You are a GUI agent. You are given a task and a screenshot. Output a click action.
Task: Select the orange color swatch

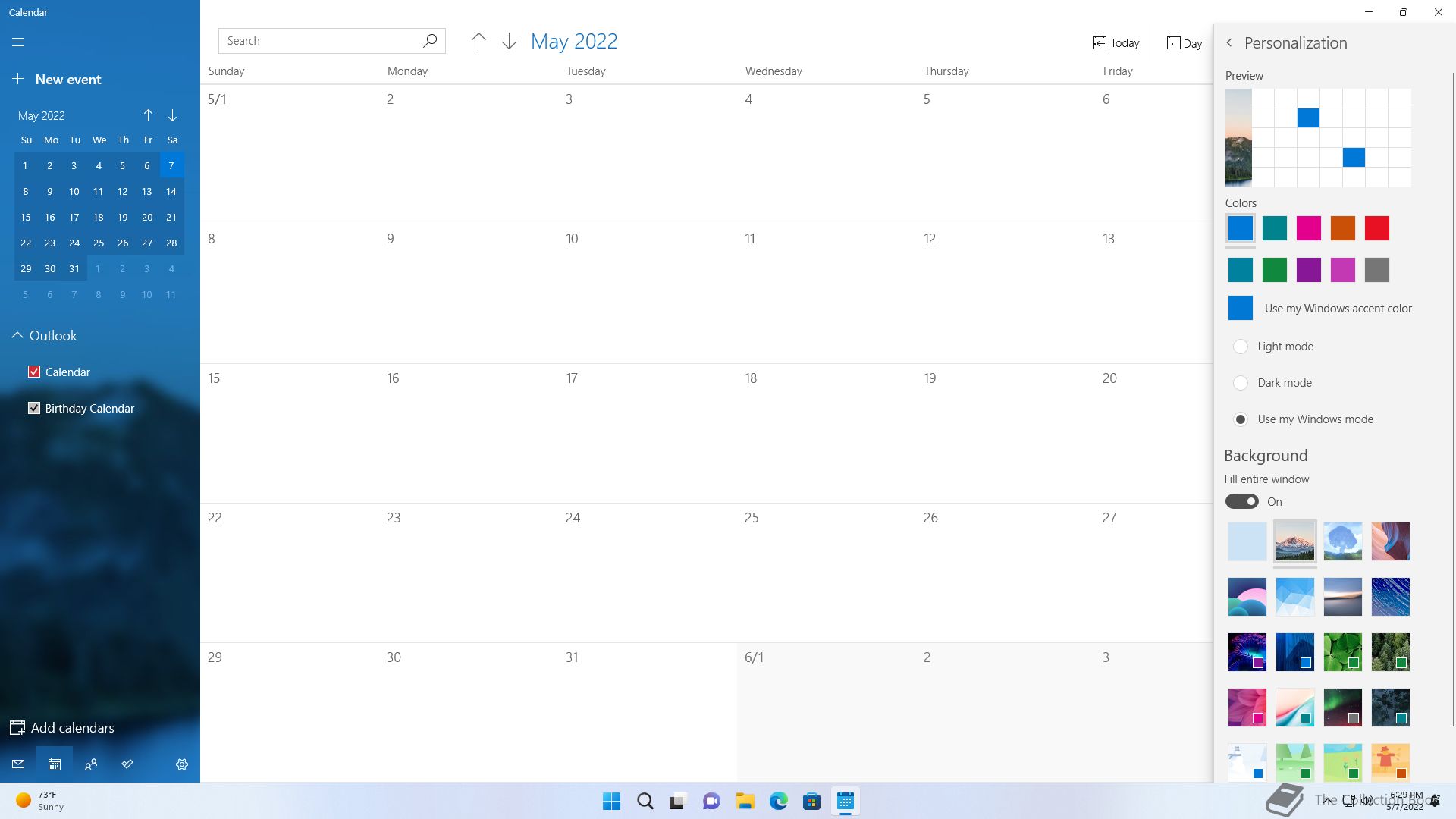point(1343,228)
